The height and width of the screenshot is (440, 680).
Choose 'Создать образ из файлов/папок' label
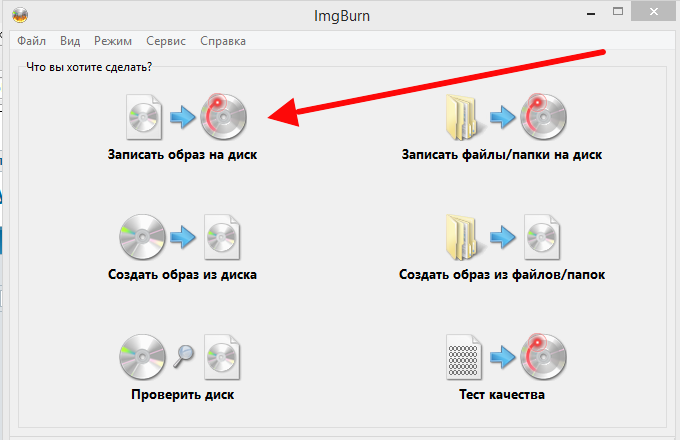point(502,274)
